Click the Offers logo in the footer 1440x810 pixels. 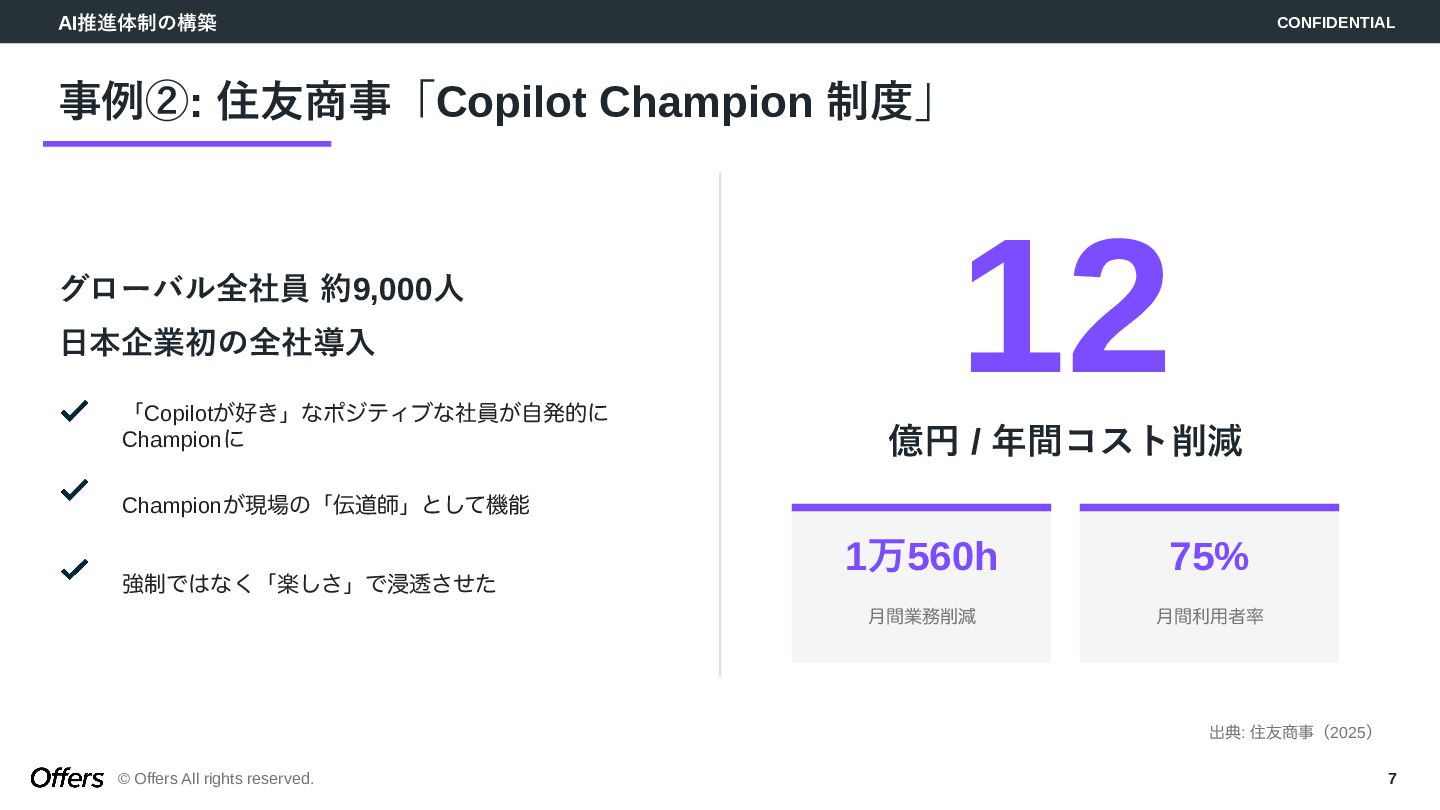tap(67, 778)
